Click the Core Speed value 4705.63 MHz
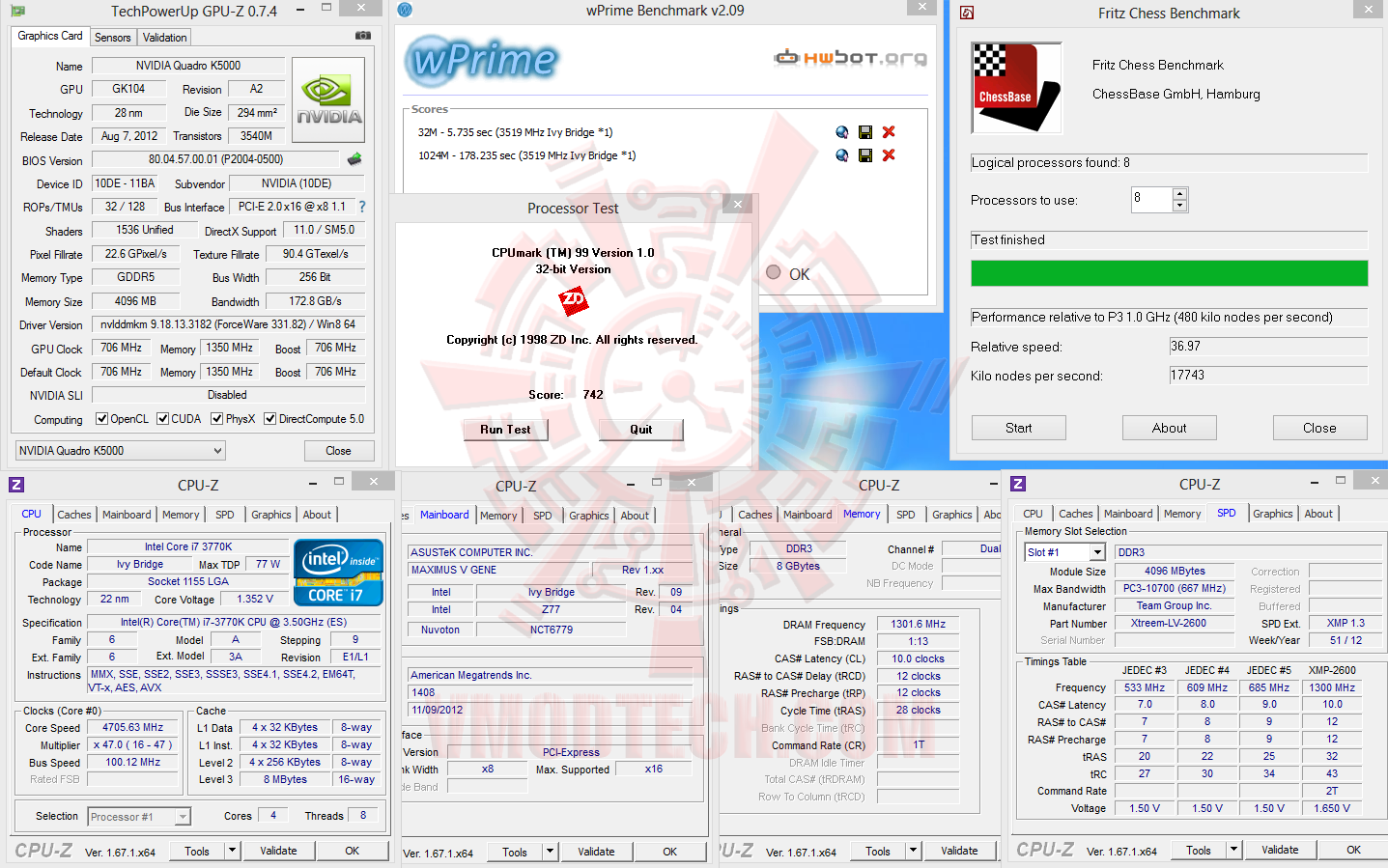Image resolution: width=1388 pixels, height=868 pixels. coord(133,728)
